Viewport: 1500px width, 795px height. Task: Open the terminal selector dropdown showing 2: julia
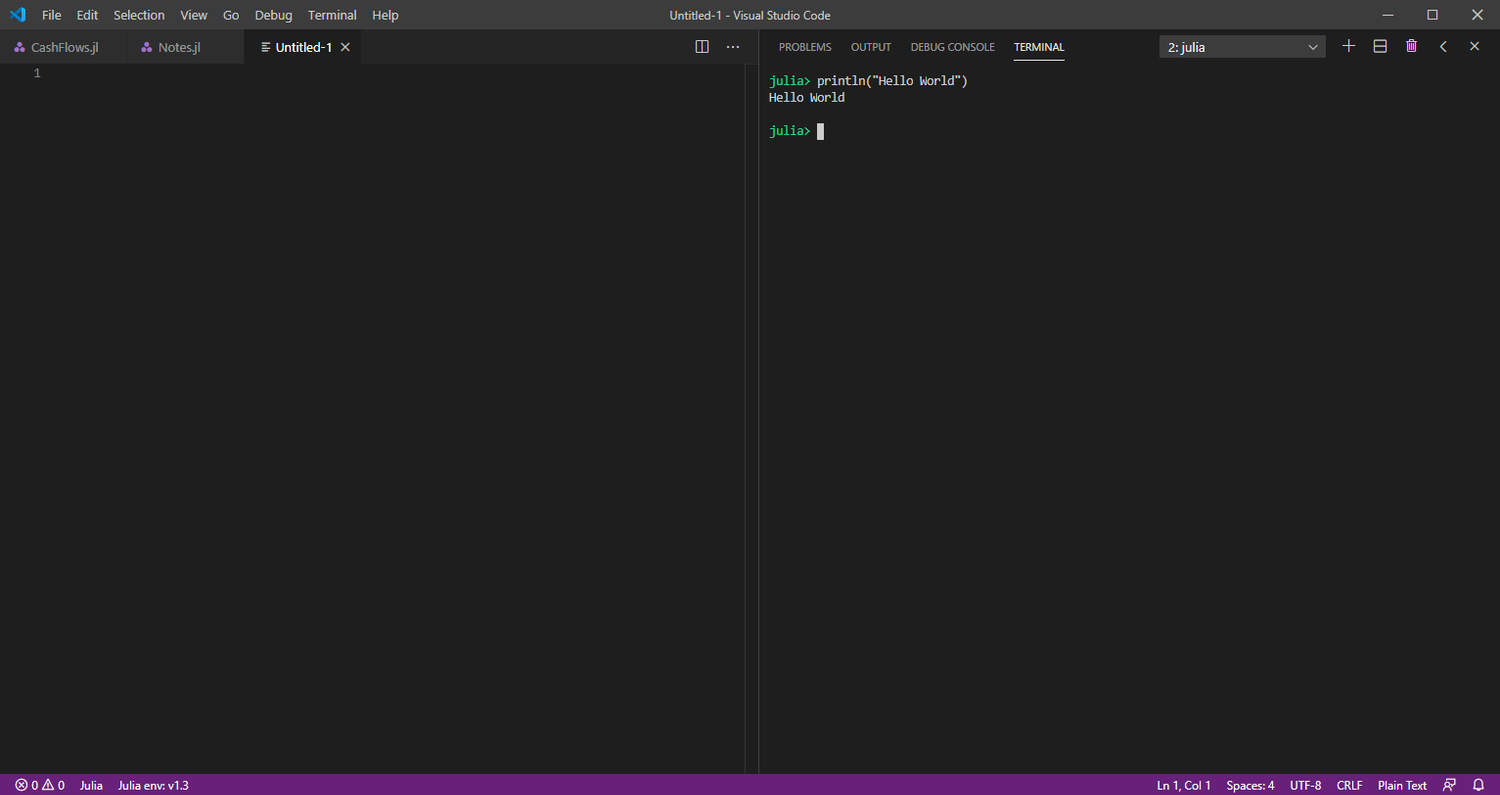tap(1243, 47)
